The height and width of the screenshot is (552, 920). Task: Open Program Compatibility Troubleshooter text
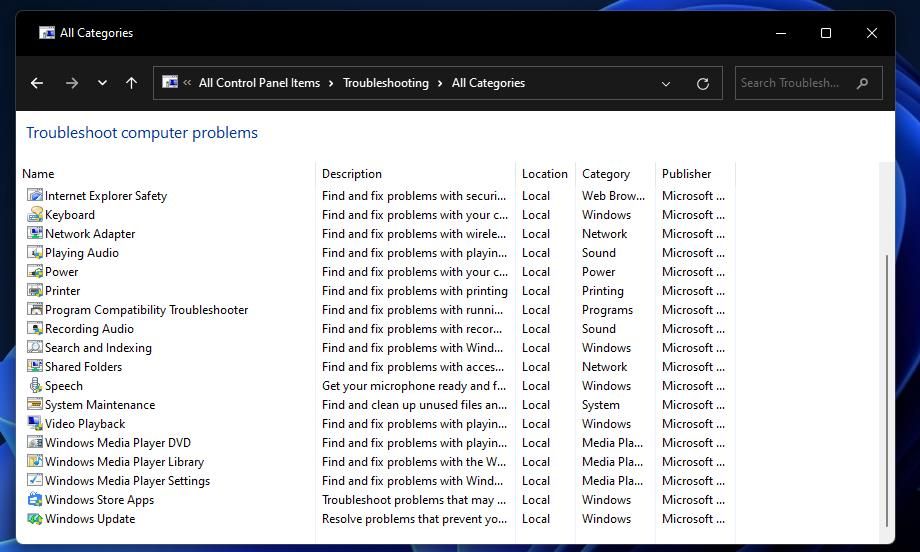pyautogui.click(x=147, y=310)
